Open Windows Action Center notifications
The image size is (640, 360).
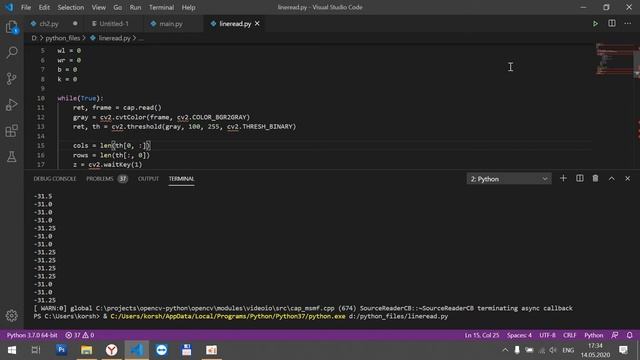623,350
